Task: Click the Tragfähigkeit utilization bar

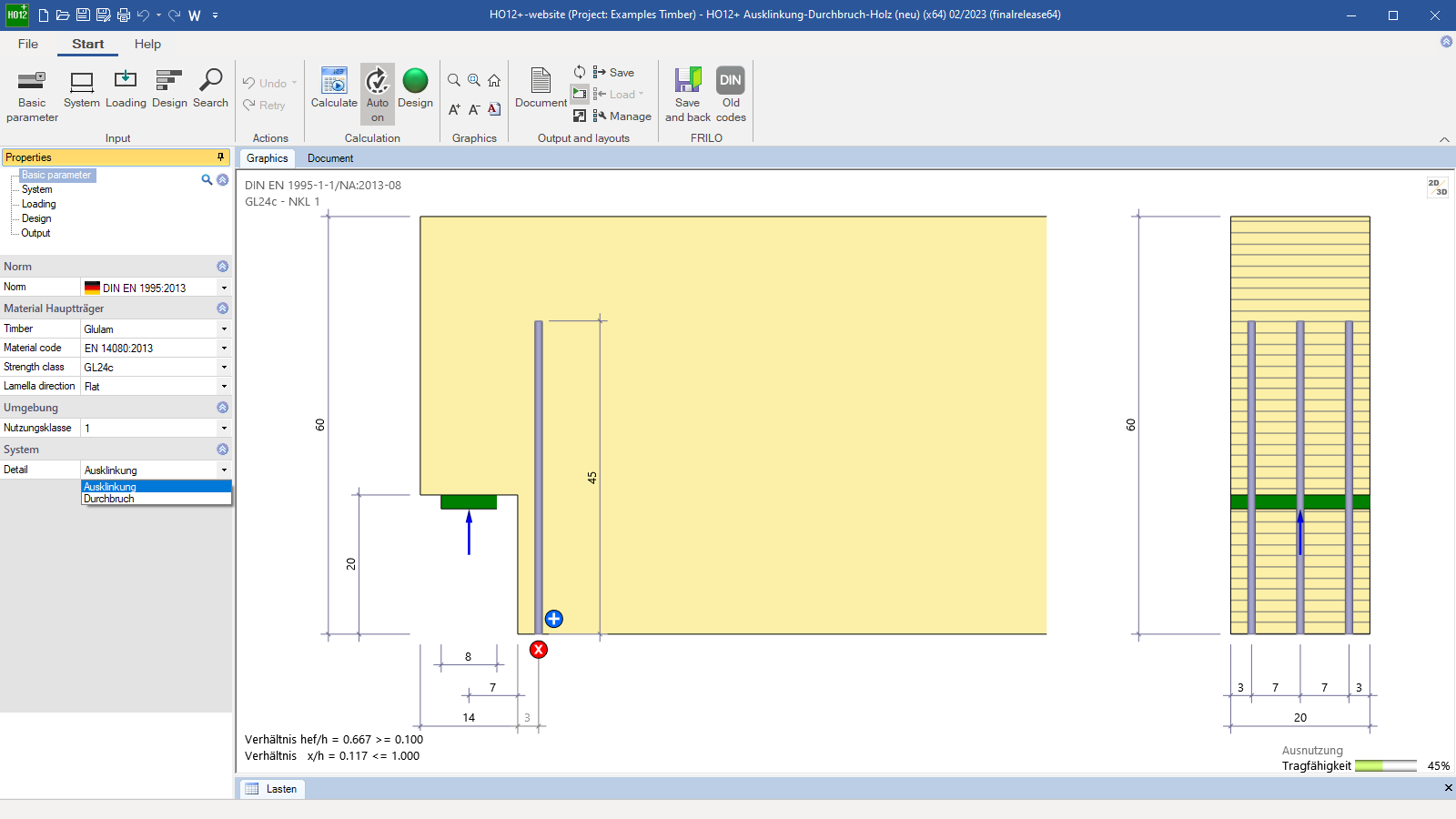Action: click(1385, 766)
